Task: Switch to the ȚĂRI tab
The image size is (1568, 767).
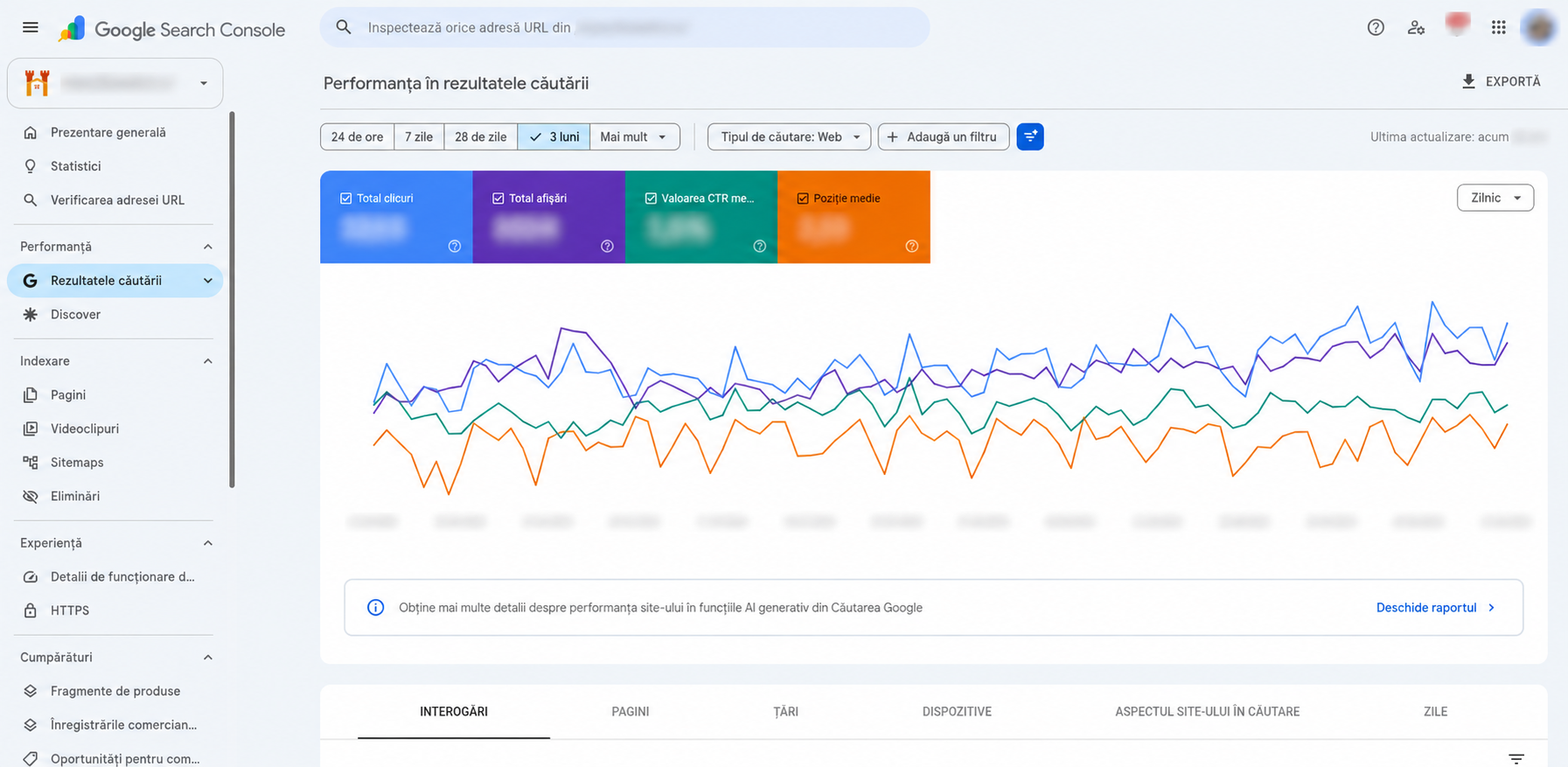Action: pyautogui.click(x=785, y=712)
